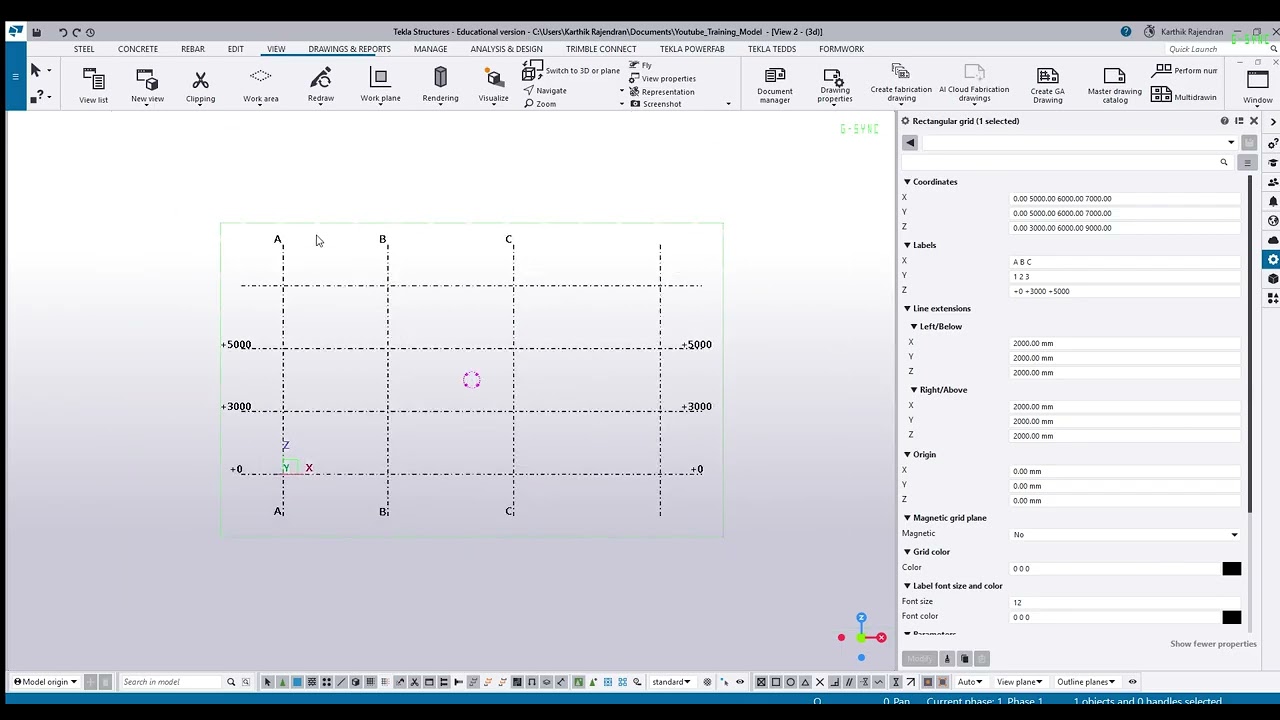1280x720 pixels.
Task: Collapse the Coordinates section
Action: [x=907, y=182]
